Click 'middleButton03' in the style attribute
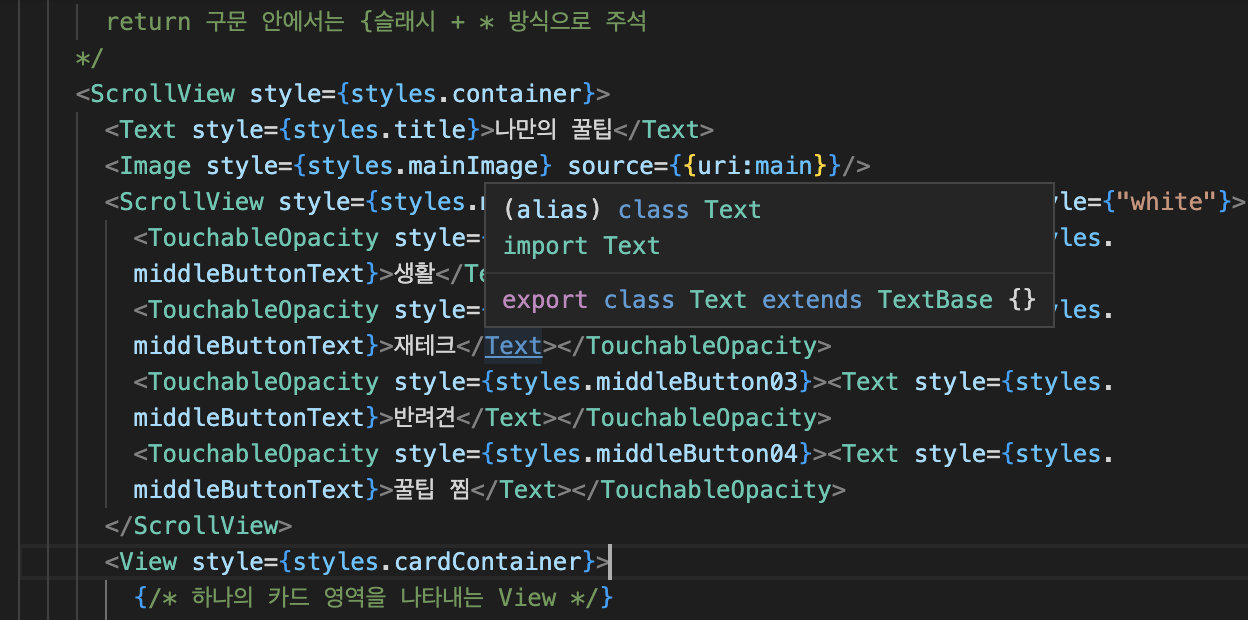The height and width of the screenshot is (620, 1248). [x=697, y=381]
